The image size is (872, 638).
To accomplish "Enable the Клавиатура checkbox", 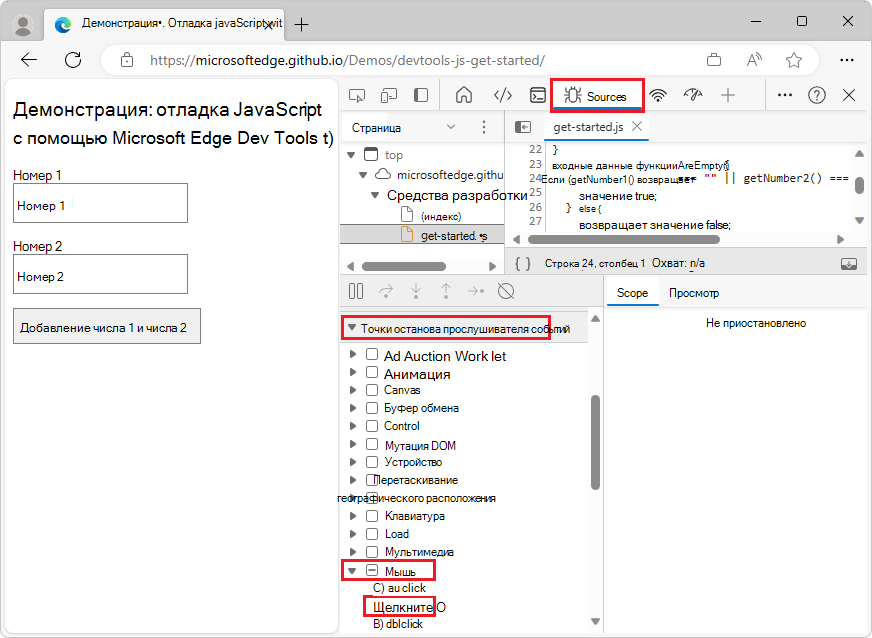I will (372, 516).
